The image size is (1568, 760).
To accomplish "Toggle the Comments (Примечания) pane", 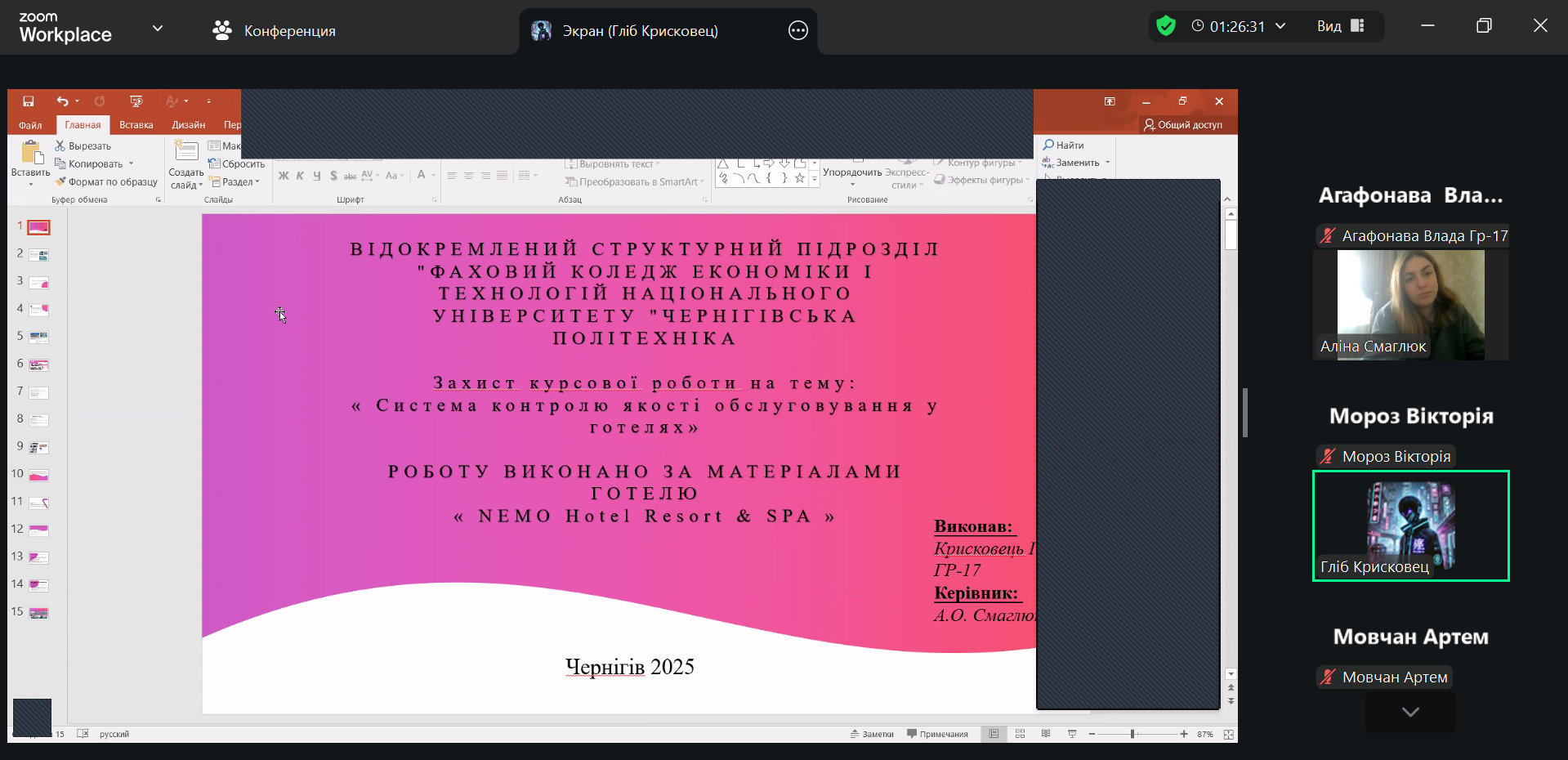I will (x=938, y=734).
